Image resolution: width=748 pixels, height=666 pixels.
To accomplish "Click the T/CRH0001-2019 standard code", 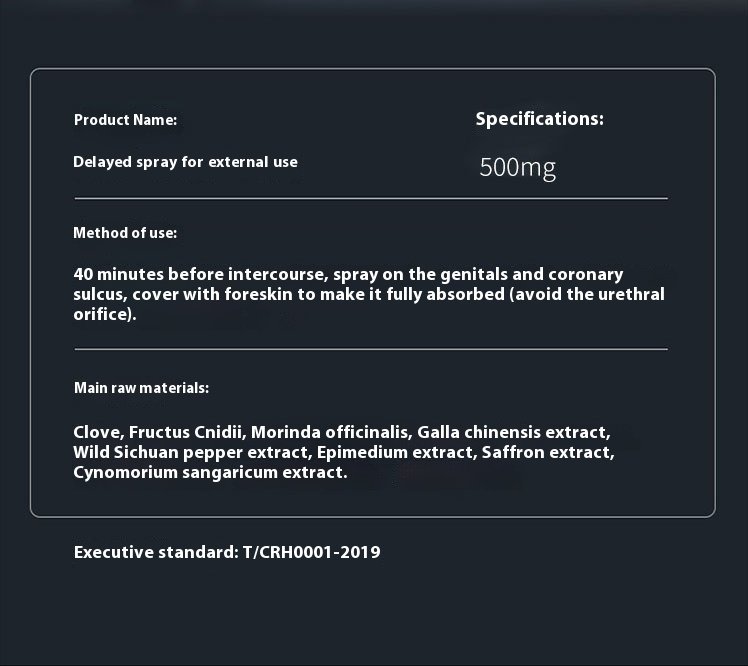I will [312, 552].
